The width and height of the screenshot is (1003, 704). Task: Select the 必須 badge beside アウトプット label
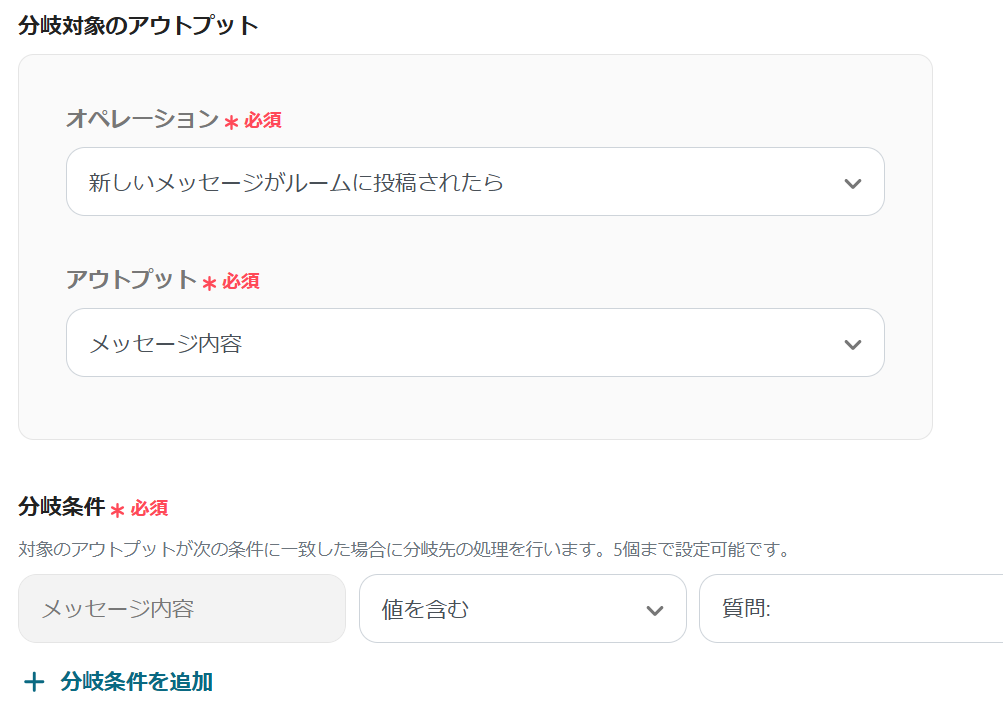pos(241,282)
